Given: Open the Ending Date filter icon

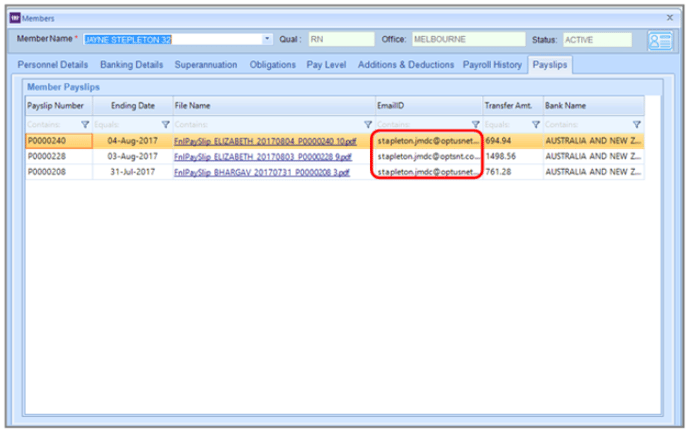Looking at the screenshot, I should [165, 125].
